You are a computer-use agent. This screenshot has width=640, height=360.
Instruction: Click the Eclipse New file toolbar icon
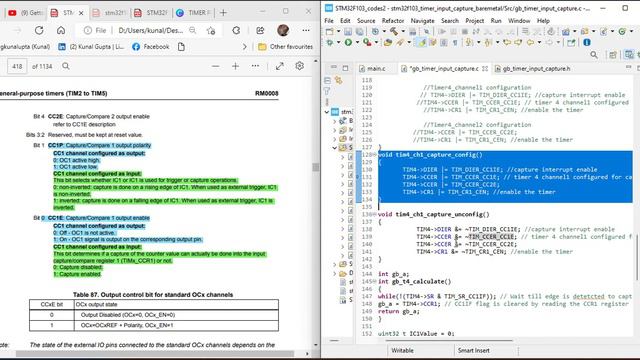pos(329,31)
